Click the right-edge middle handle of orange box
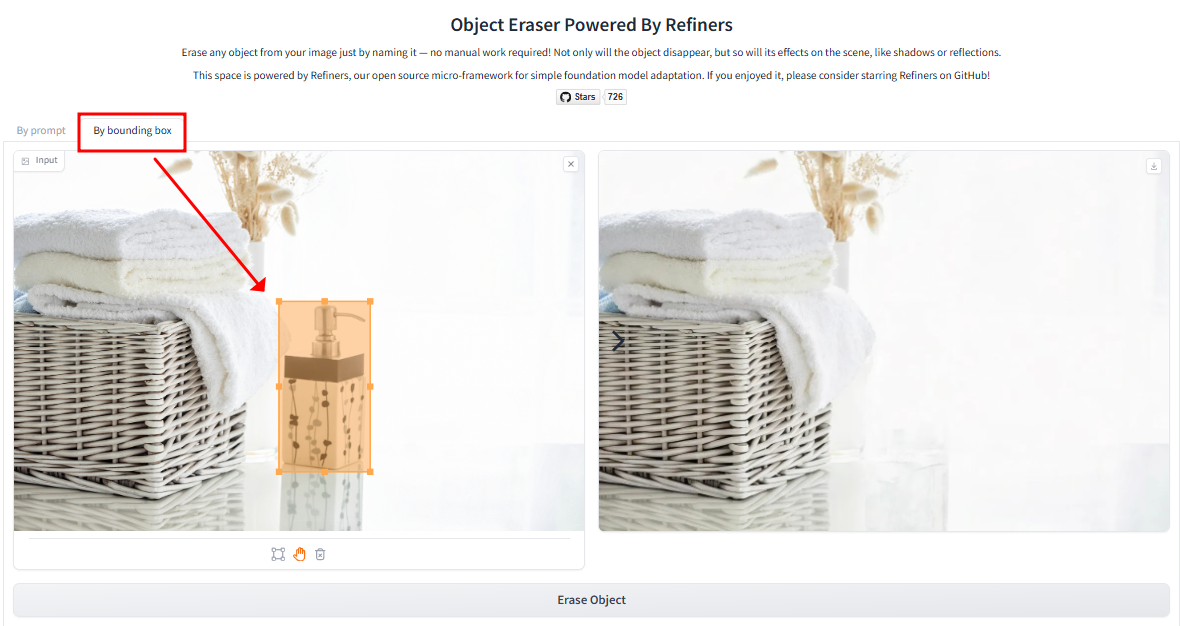This screenshot has width=1180, height=626. pyautogui.click(x=370, y=387)
